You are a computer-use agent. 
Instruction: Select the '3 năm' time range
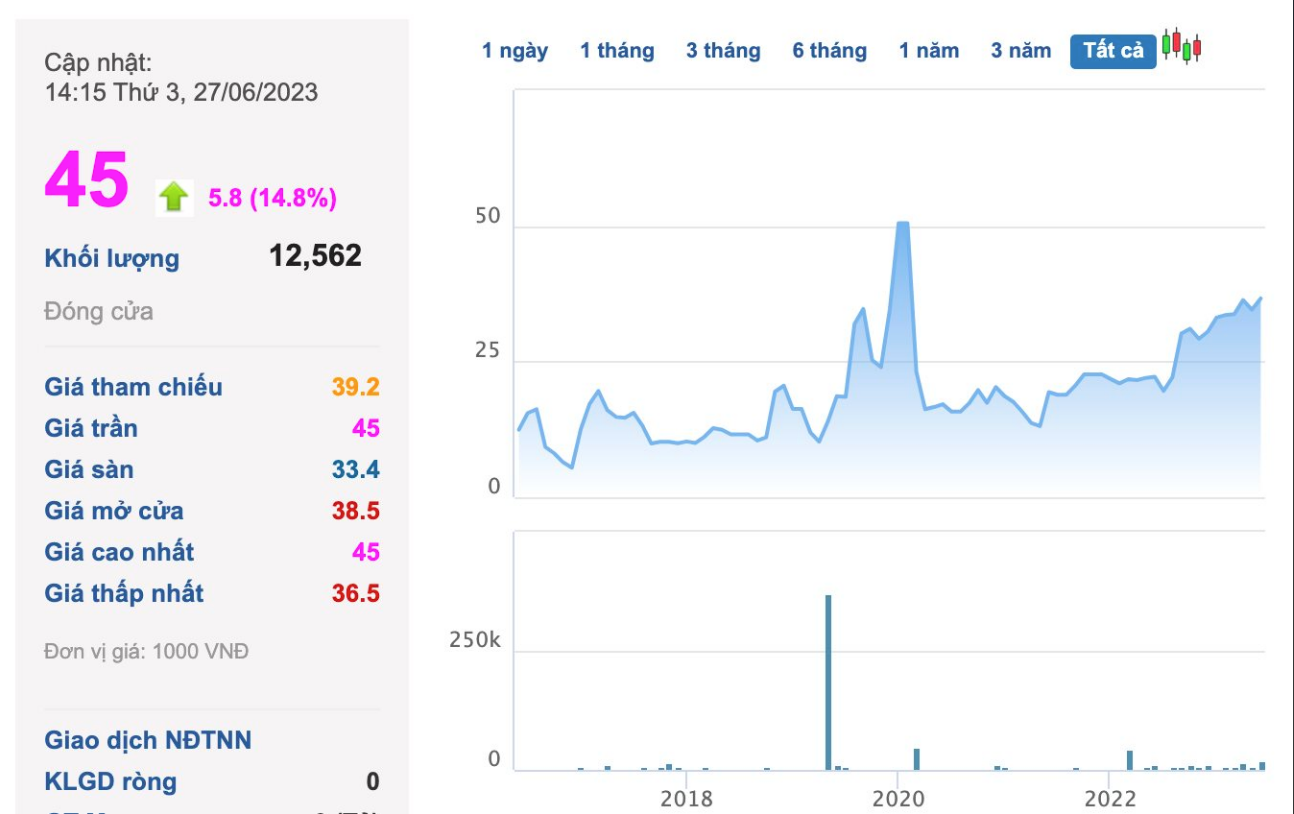(1021, 51)
